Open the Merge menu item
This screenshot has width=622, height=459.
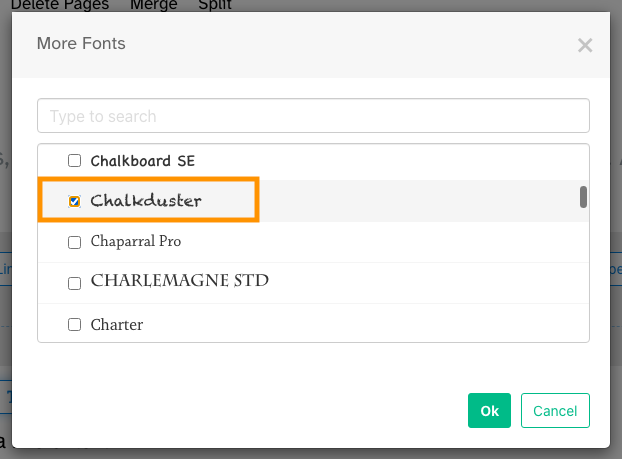[x=153, y=5]
